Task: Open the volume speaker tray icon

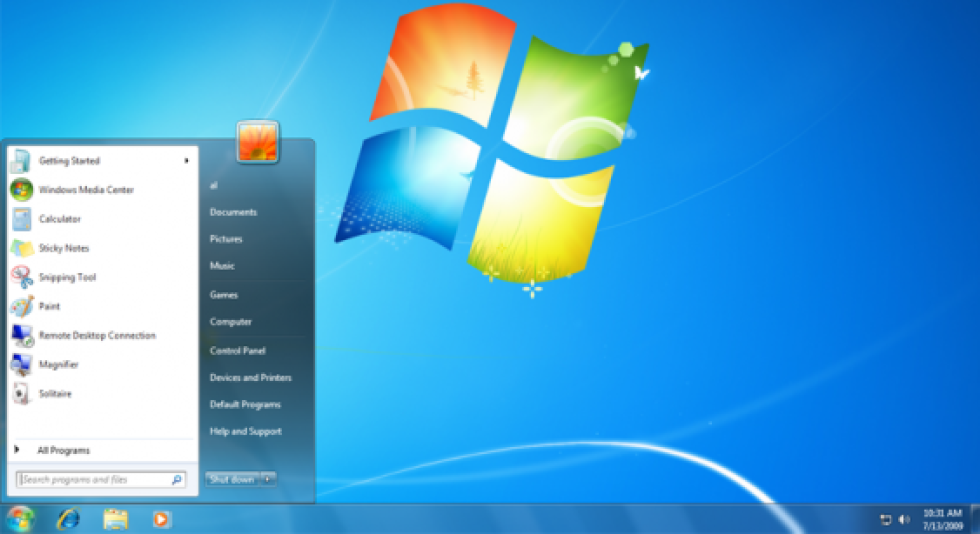Action: point(904,520)
